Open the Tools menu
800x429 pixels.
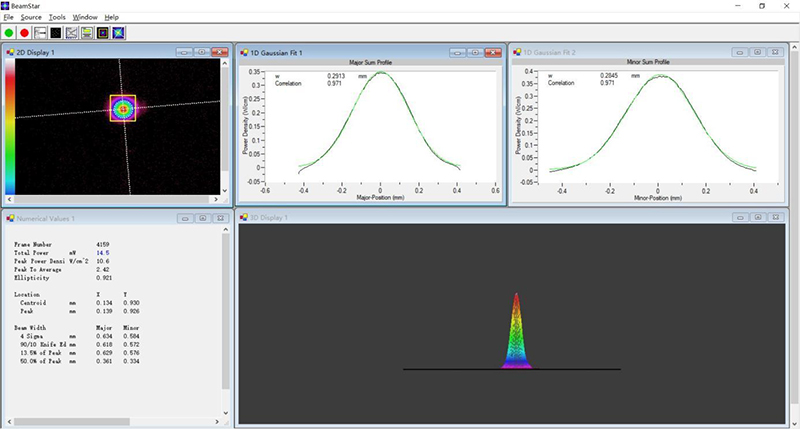57,18
